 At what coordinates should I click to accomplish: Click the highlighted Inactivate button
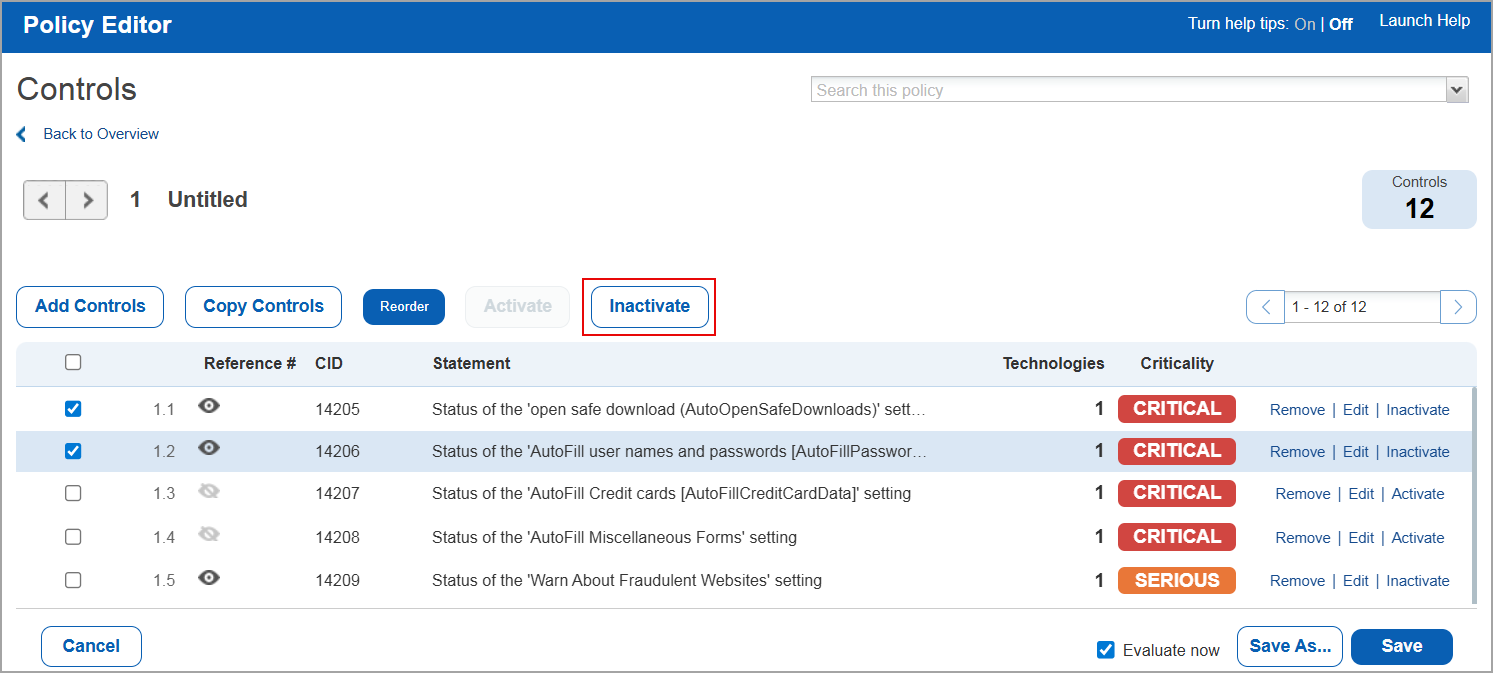point(649,306)
